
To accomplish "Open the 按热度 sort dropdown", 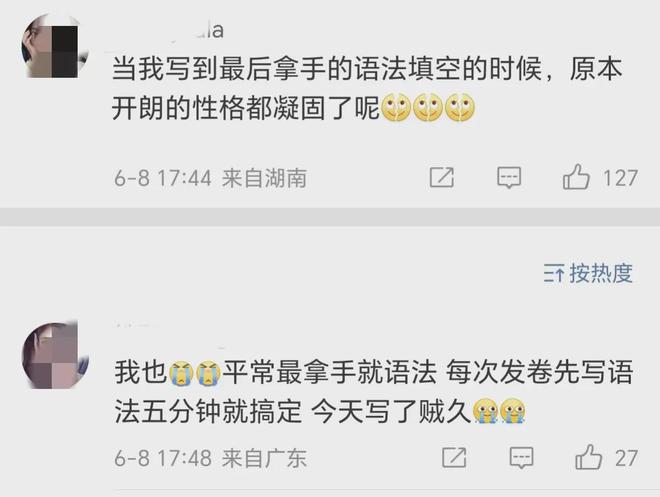I will 588,273.
